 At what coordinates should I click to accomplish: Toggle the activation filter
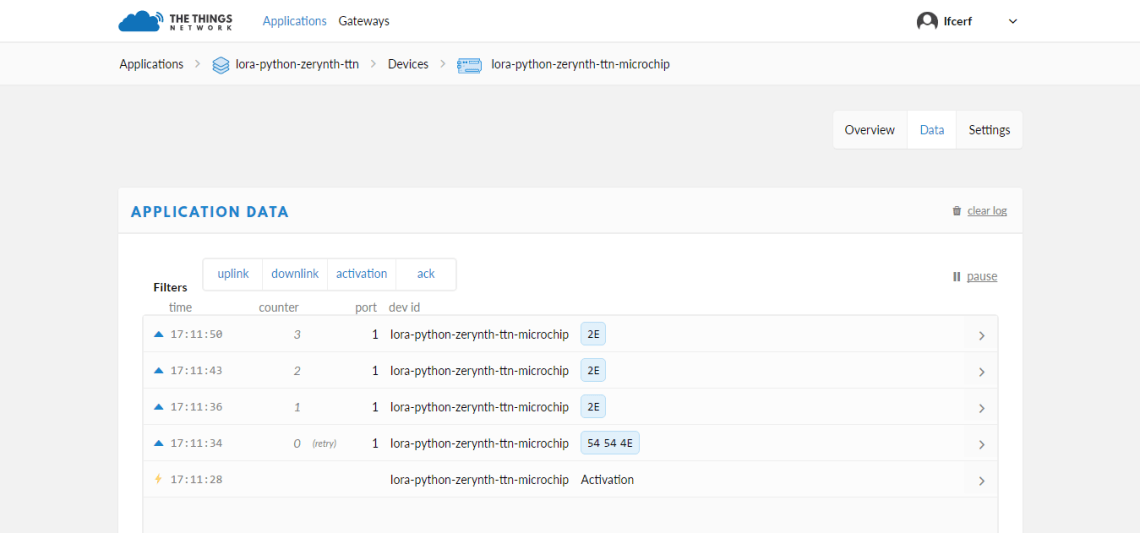(x=361, y=274)
